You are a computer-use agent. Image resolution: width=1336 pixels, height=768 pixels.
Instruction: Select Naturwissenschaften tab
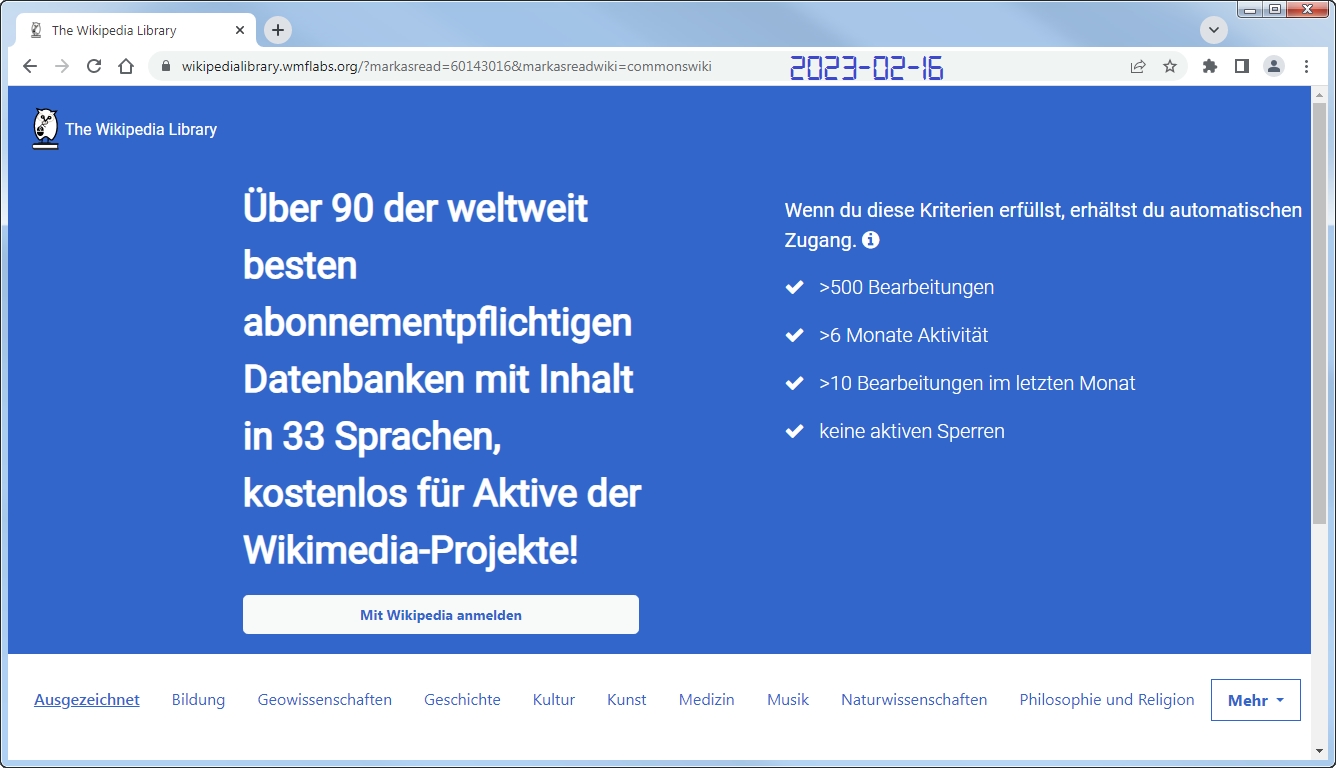[x=914, y=700]
